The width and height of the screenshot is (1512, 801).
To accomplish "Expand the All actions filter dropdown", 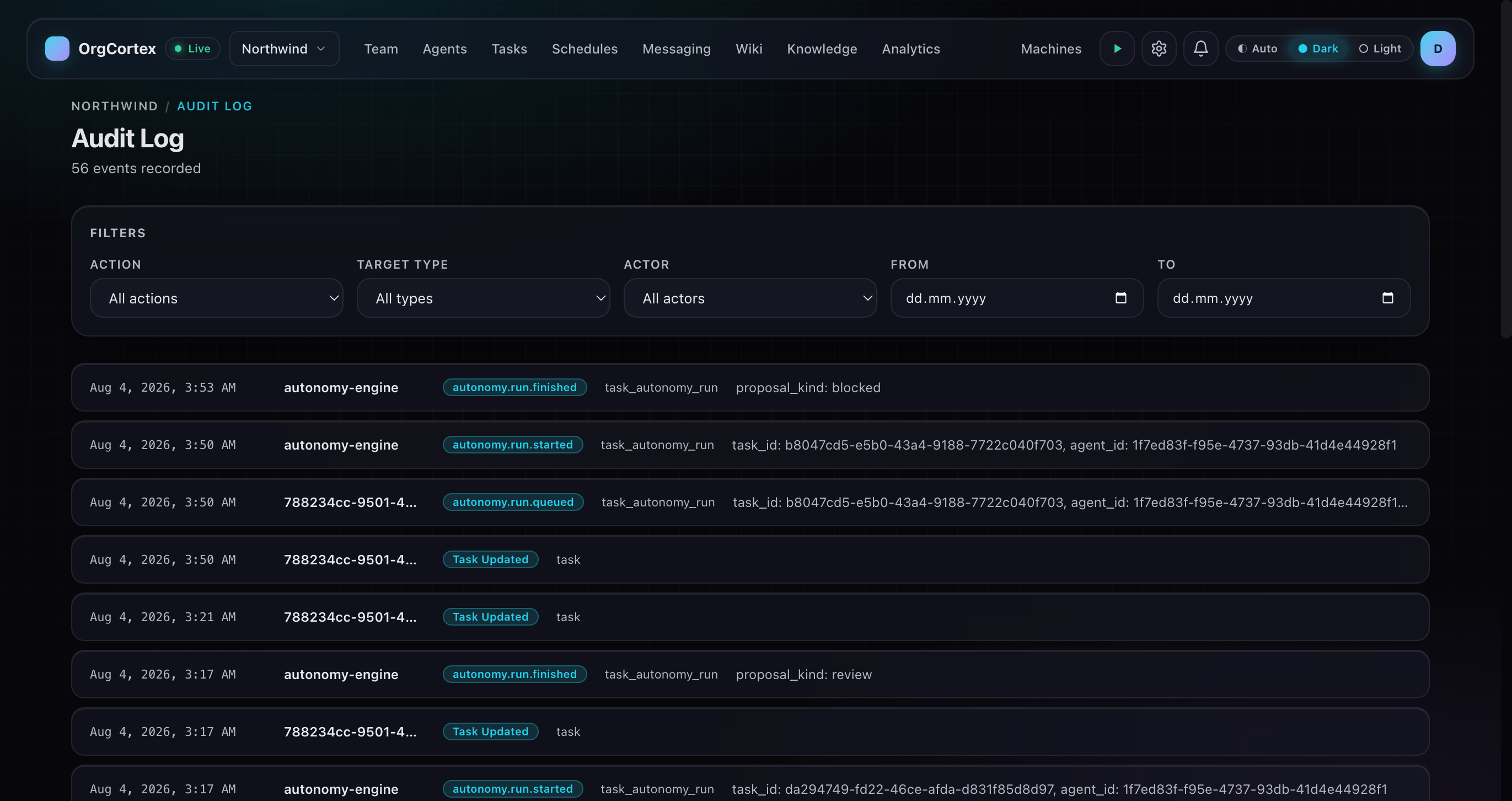I will coord(217,298).
